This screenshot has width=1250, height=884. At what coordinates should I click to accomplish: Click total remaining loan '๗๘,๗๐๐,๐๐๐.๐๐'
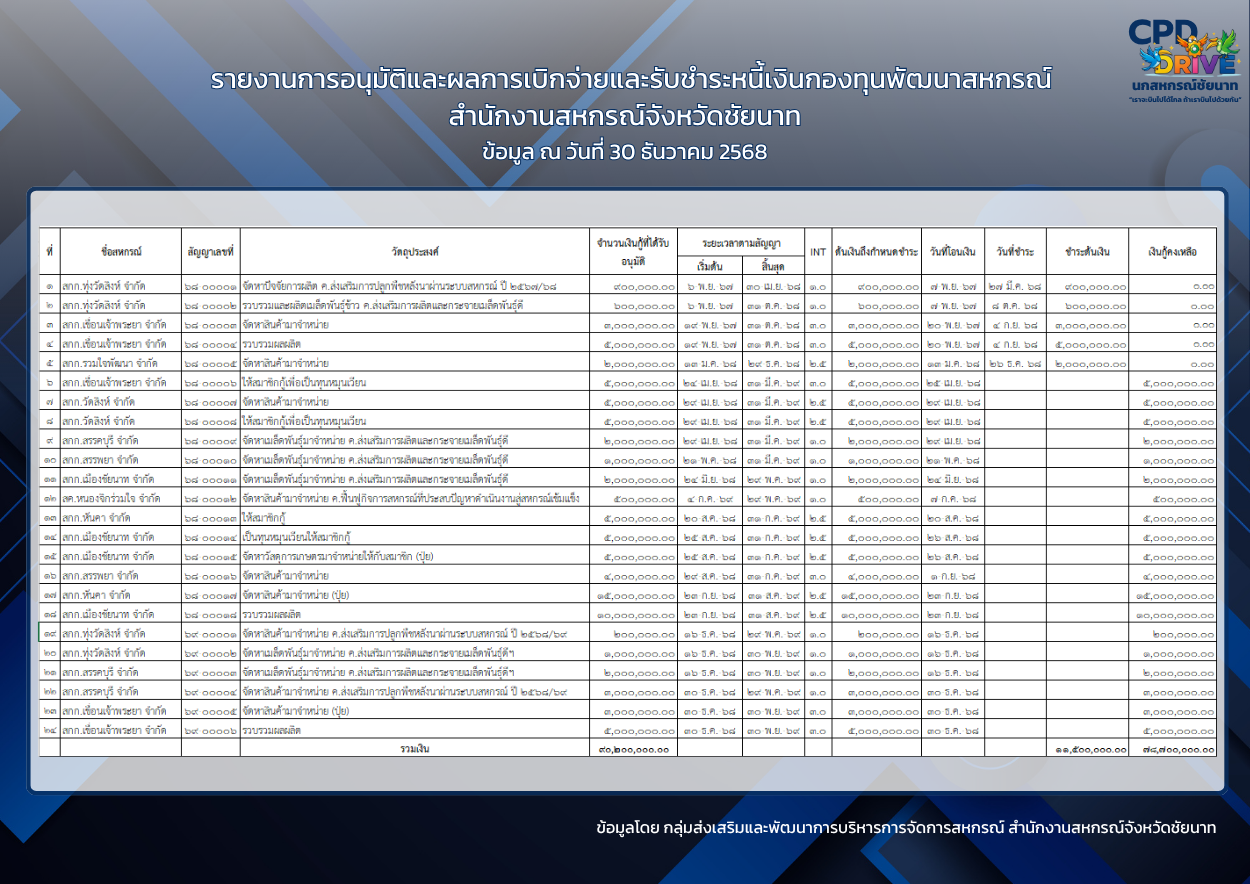(x=1178, y=749)
